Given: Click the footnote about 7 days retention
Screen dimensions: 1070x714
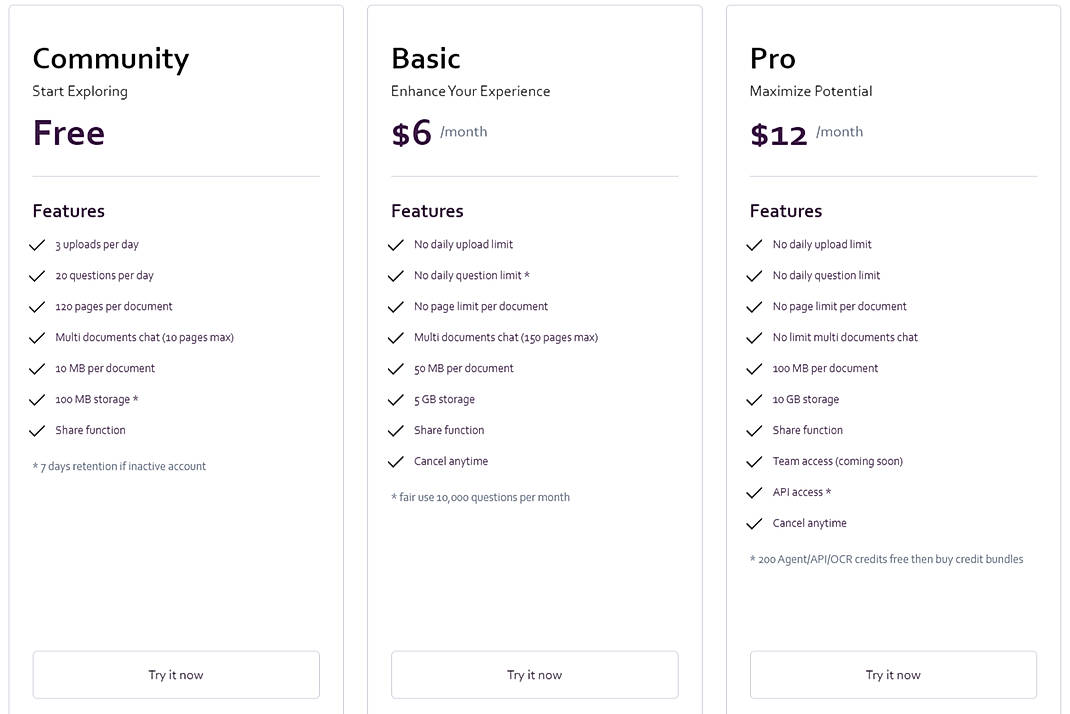Looking at the screenshot, I should [x=117, y=466].
